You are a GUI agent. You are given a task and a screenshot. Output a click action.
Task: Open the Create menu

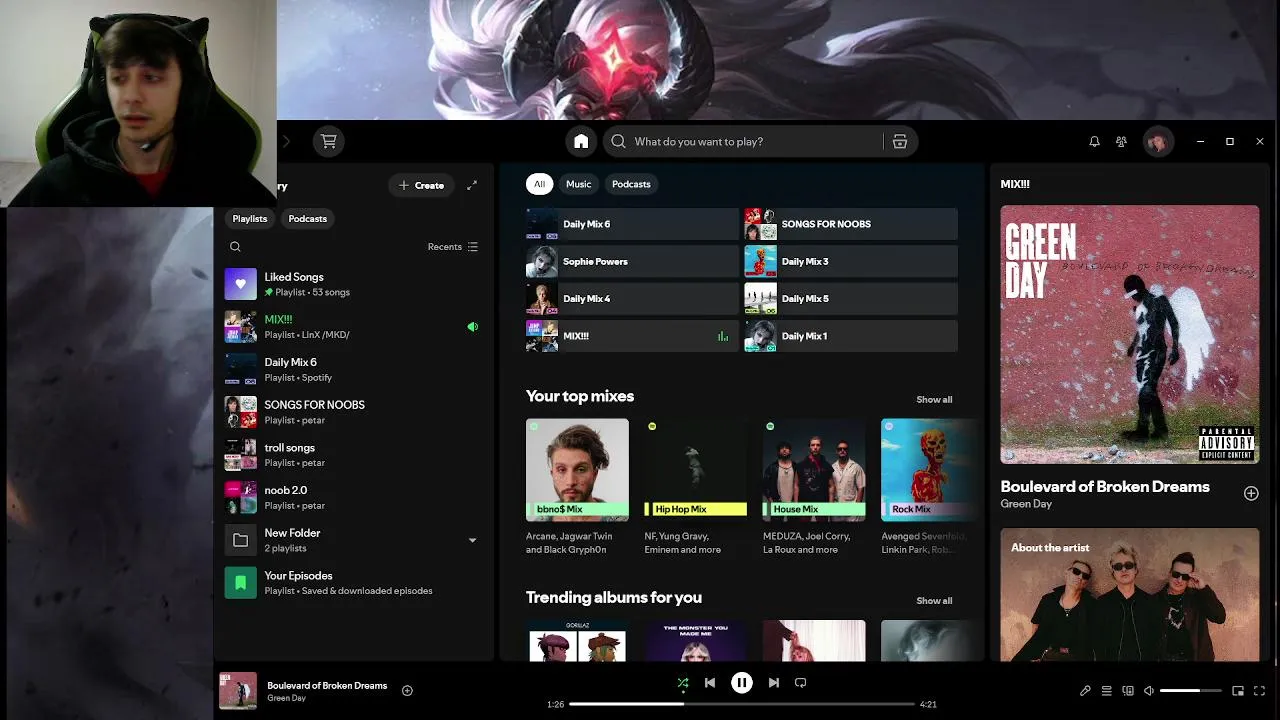421,185
